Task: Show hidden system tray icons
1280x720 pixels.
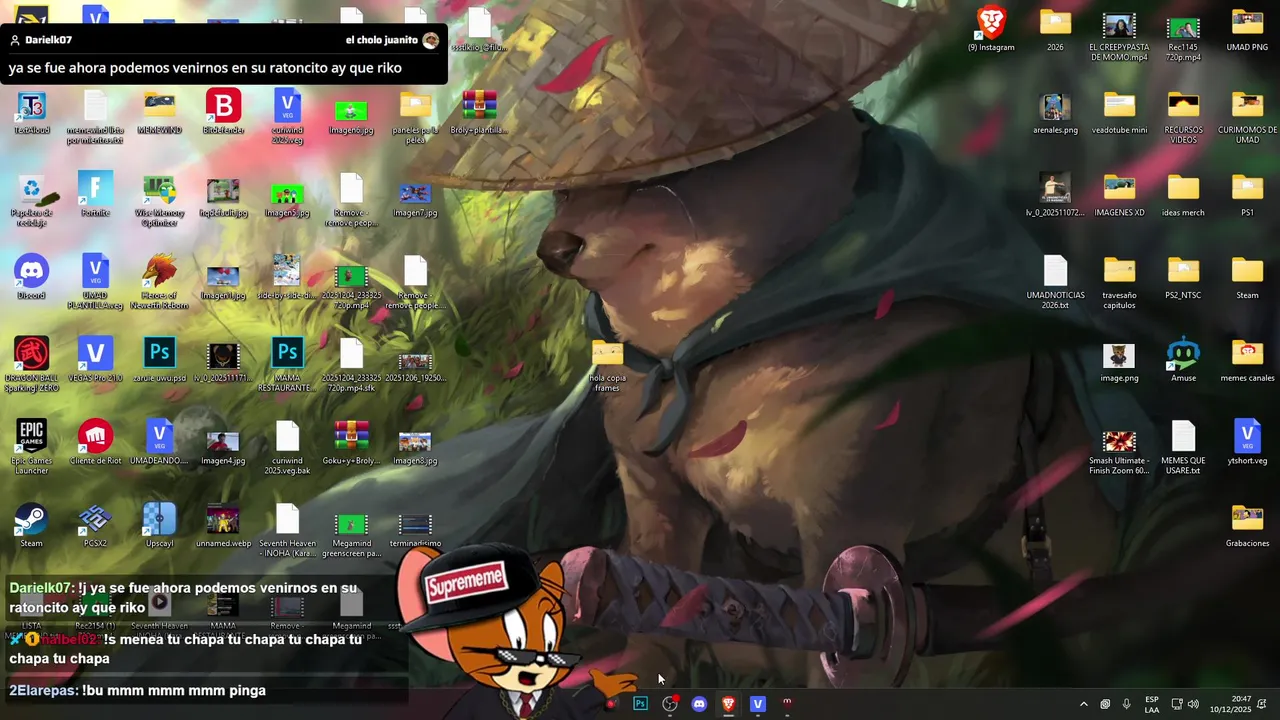Action: coord(1083,704)
